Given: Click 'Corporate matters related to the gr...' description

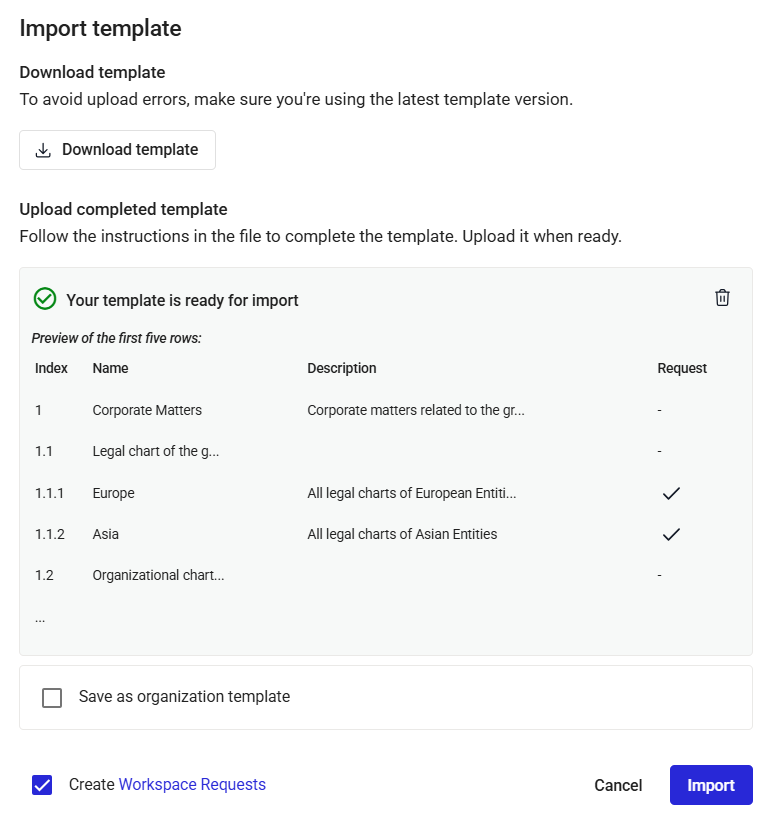Looking at the screenshot, I should [x=416, y=410].
